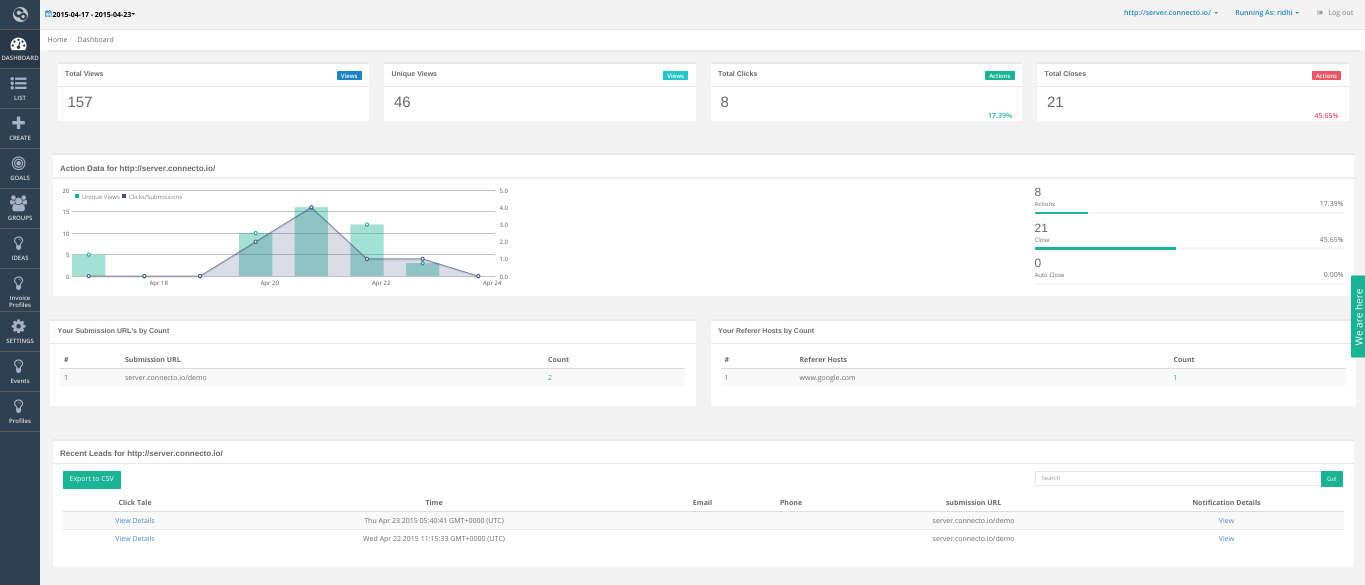The width and height of the screenshot is (1365, 585).
Task: Click the Time column header
Action: coord(434,502)
